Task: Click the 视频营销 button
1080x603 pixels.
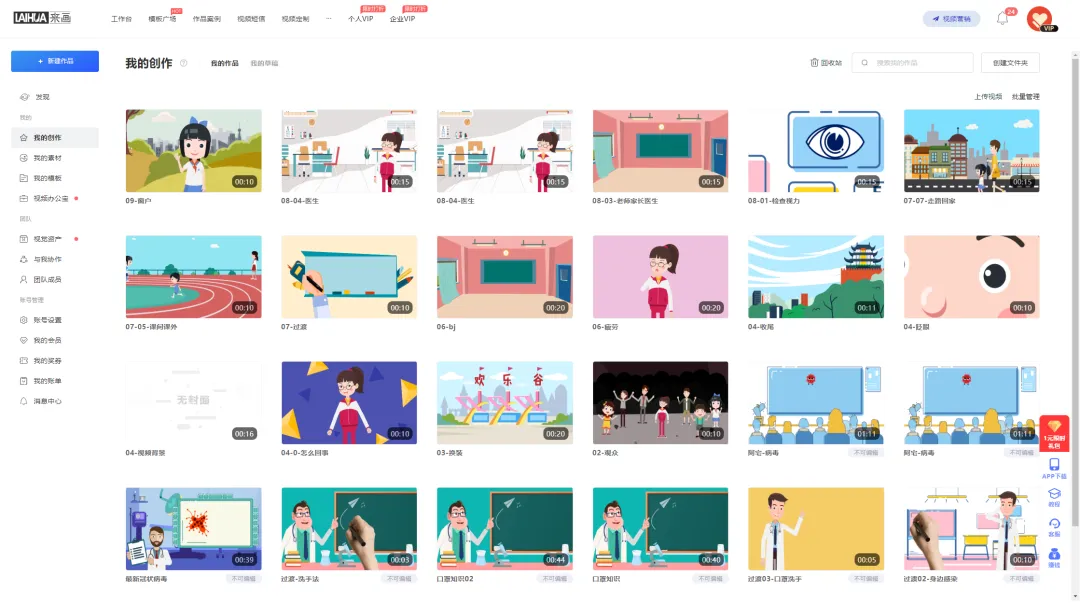Action: click(951, 19)
